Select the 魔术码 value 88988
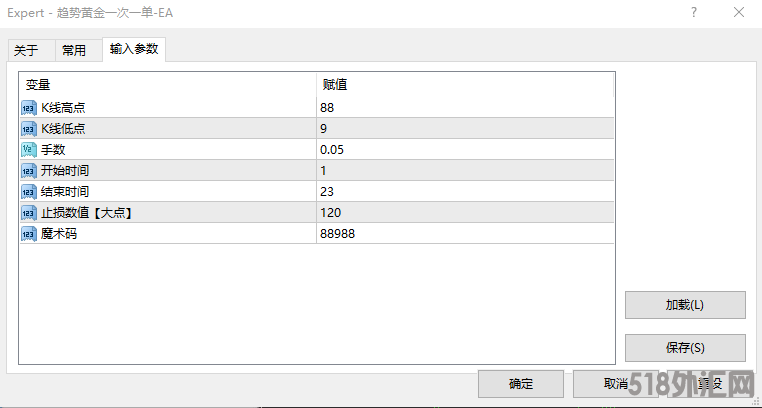Screen dimensions: 762x408 coord(465,234)
